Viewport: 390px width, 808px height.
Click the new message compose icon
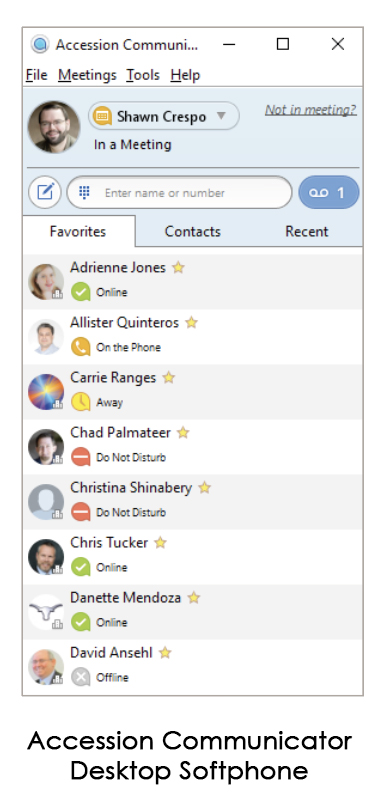point(45,193)
